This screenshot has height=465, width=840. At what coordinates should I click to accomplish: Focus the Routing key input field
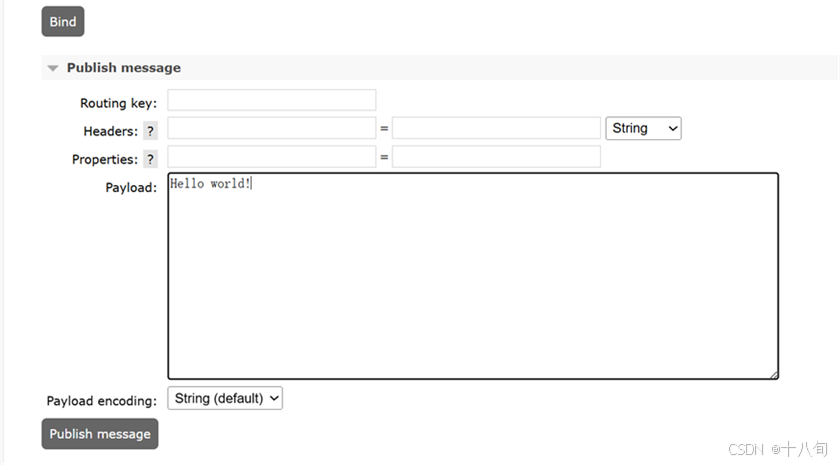(272, 100)
